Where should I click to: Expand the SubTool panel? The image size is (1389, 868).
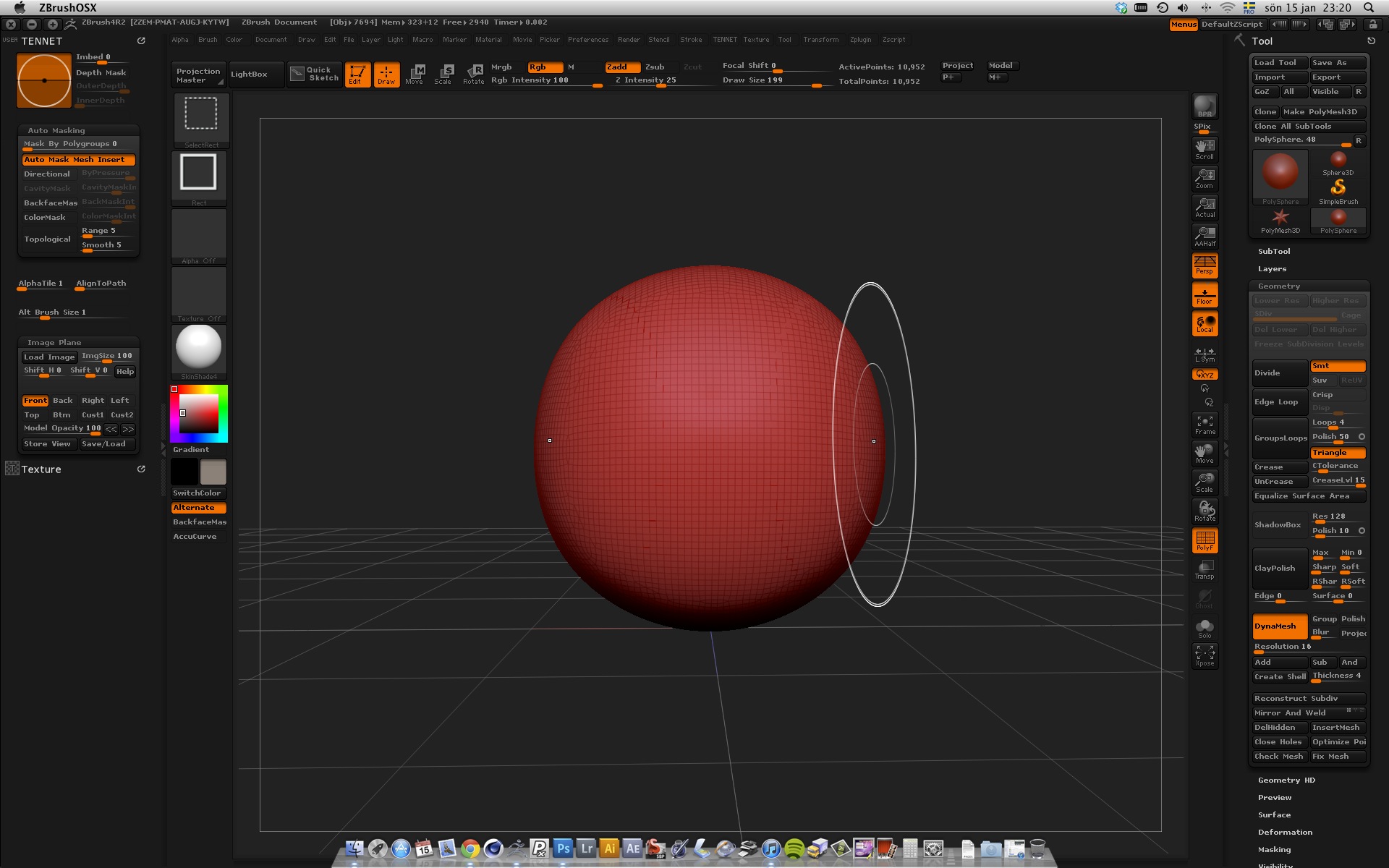(1273, 251)
